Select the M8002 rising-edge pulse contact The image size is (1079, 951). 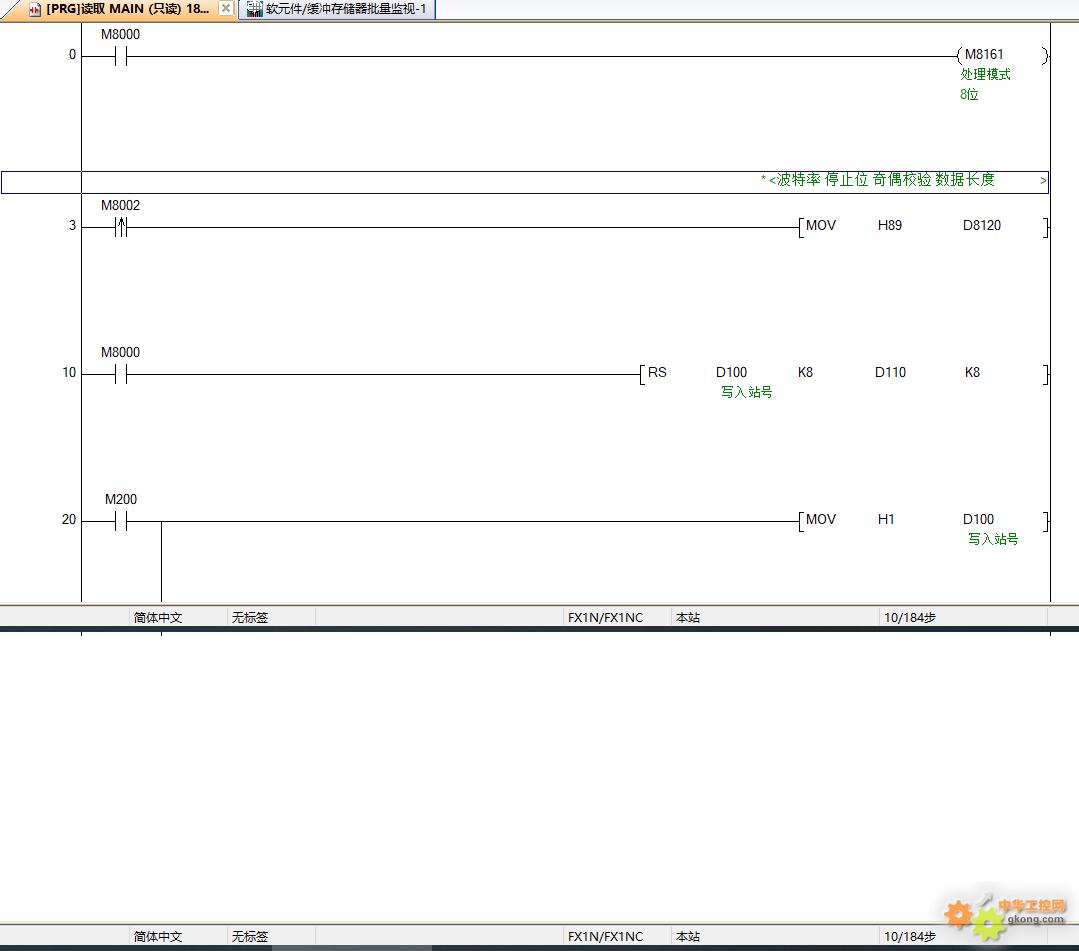tap(120, 228)
